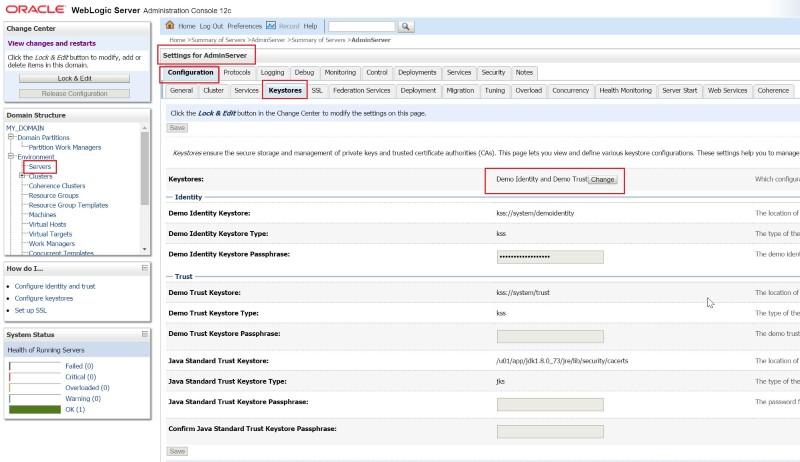Viewport: 800px width, 462px height.
Task: Collapse the Domain Partitions tree node
Action: (x=11, y=137)
